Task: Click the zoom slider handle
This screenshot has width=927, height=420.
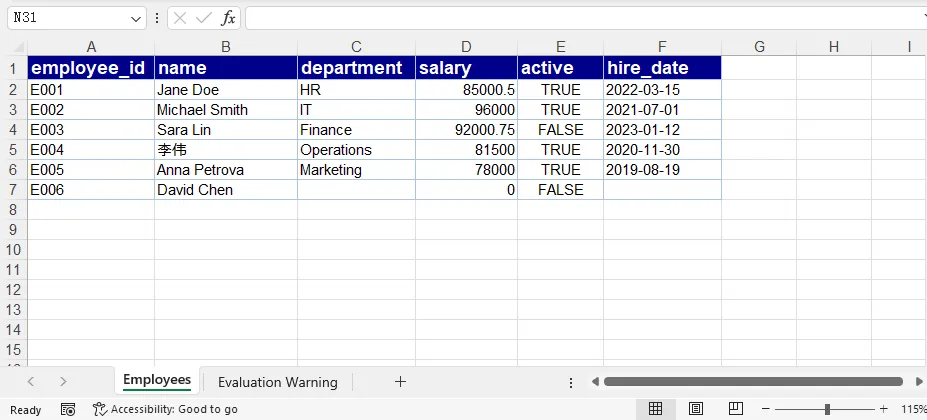Action: click(x=827, y=409)
